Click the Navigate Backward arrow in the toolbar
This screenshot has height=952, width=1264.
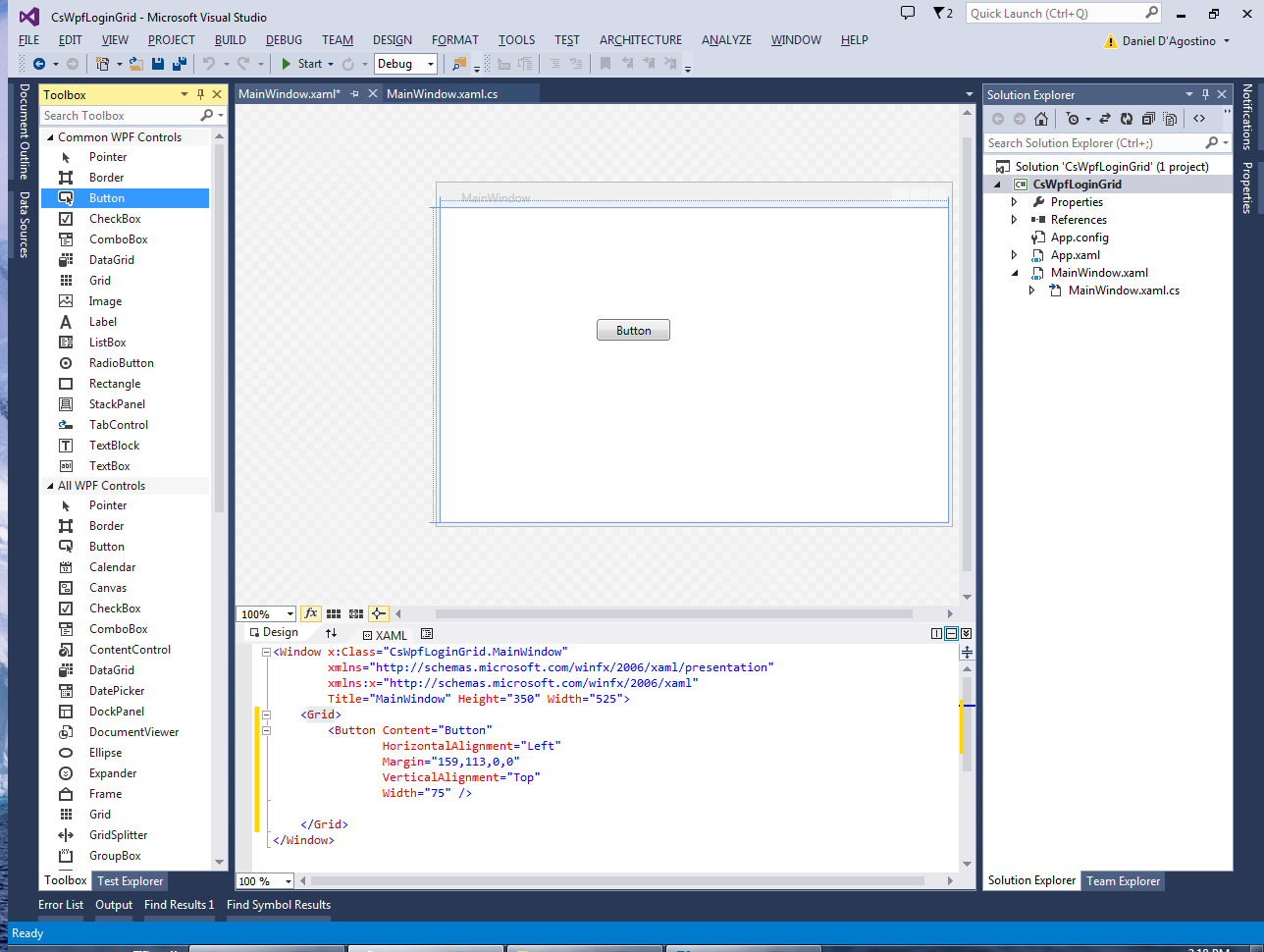click(x=39, y=64)
